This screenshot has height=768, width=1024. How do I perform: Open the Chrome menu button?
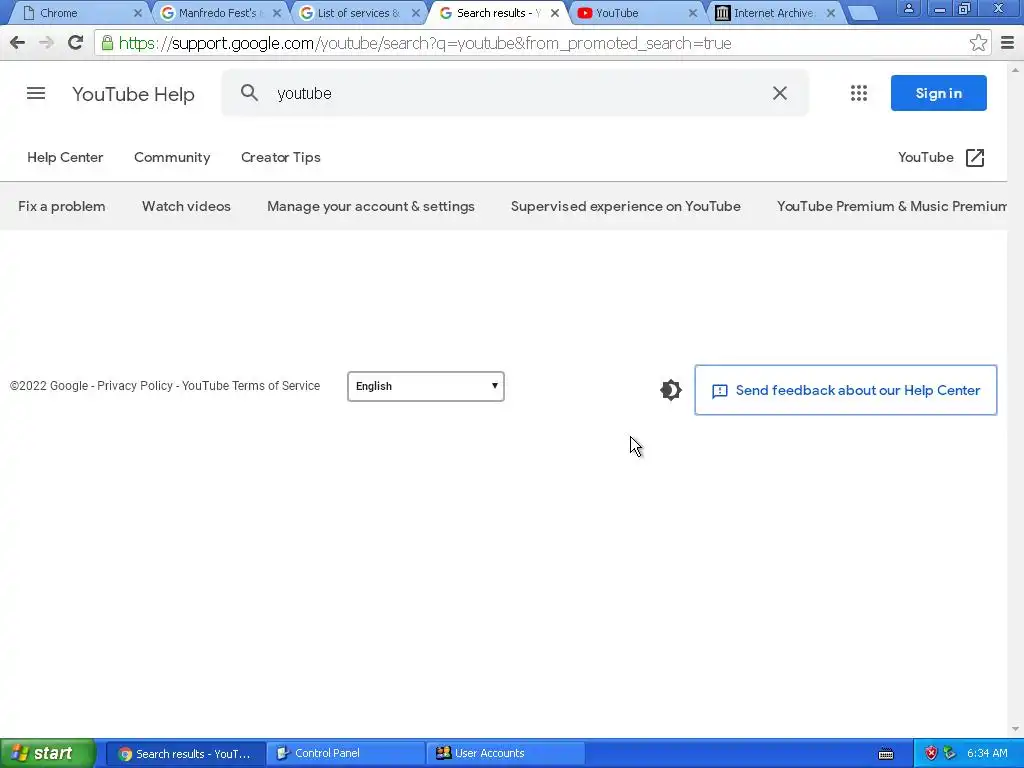(1008, 43)
